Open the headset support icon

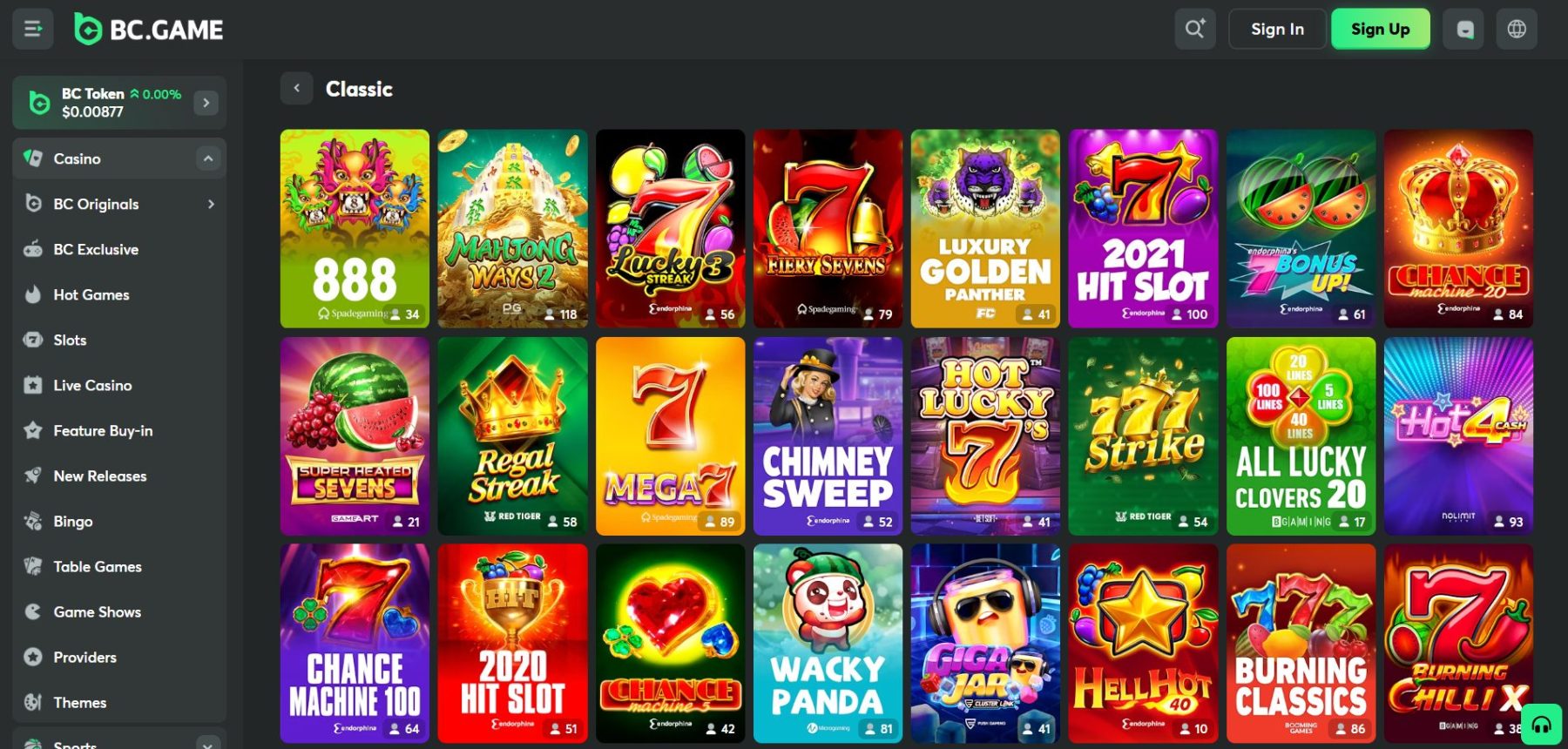coord(1541,725)
